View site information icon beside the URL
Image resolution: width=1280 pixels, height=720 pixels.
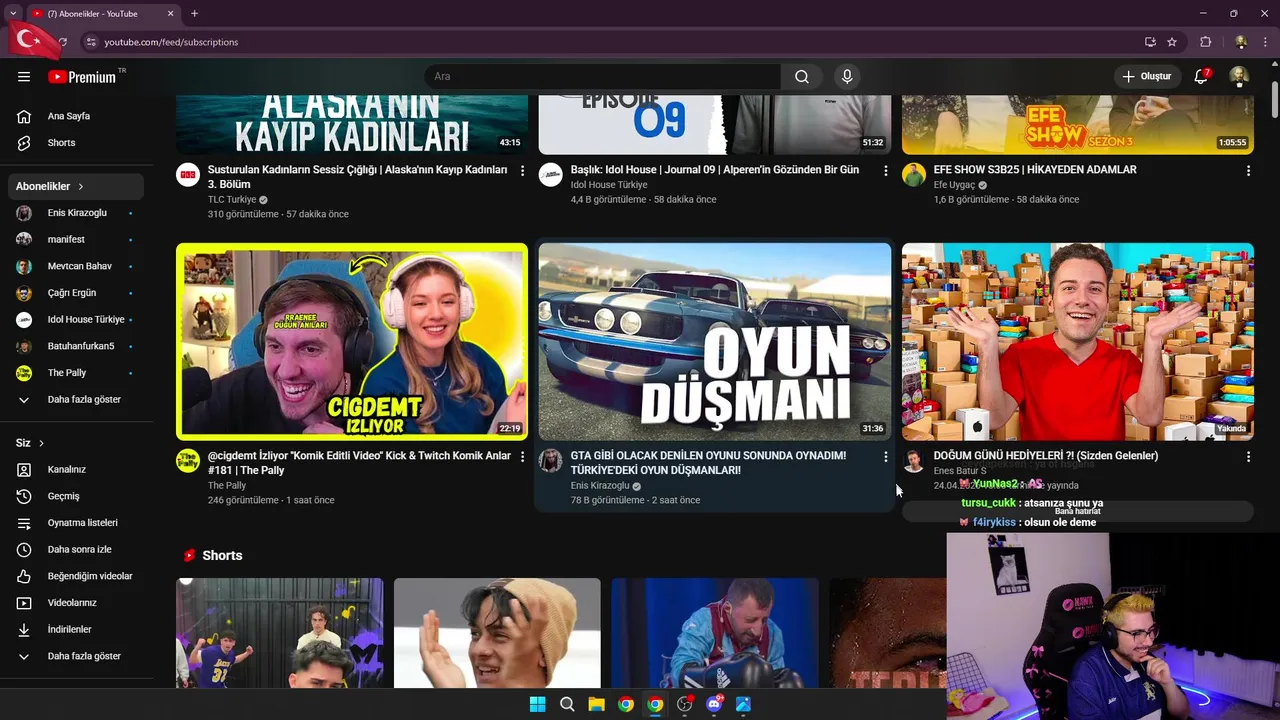tap(91, 42)
